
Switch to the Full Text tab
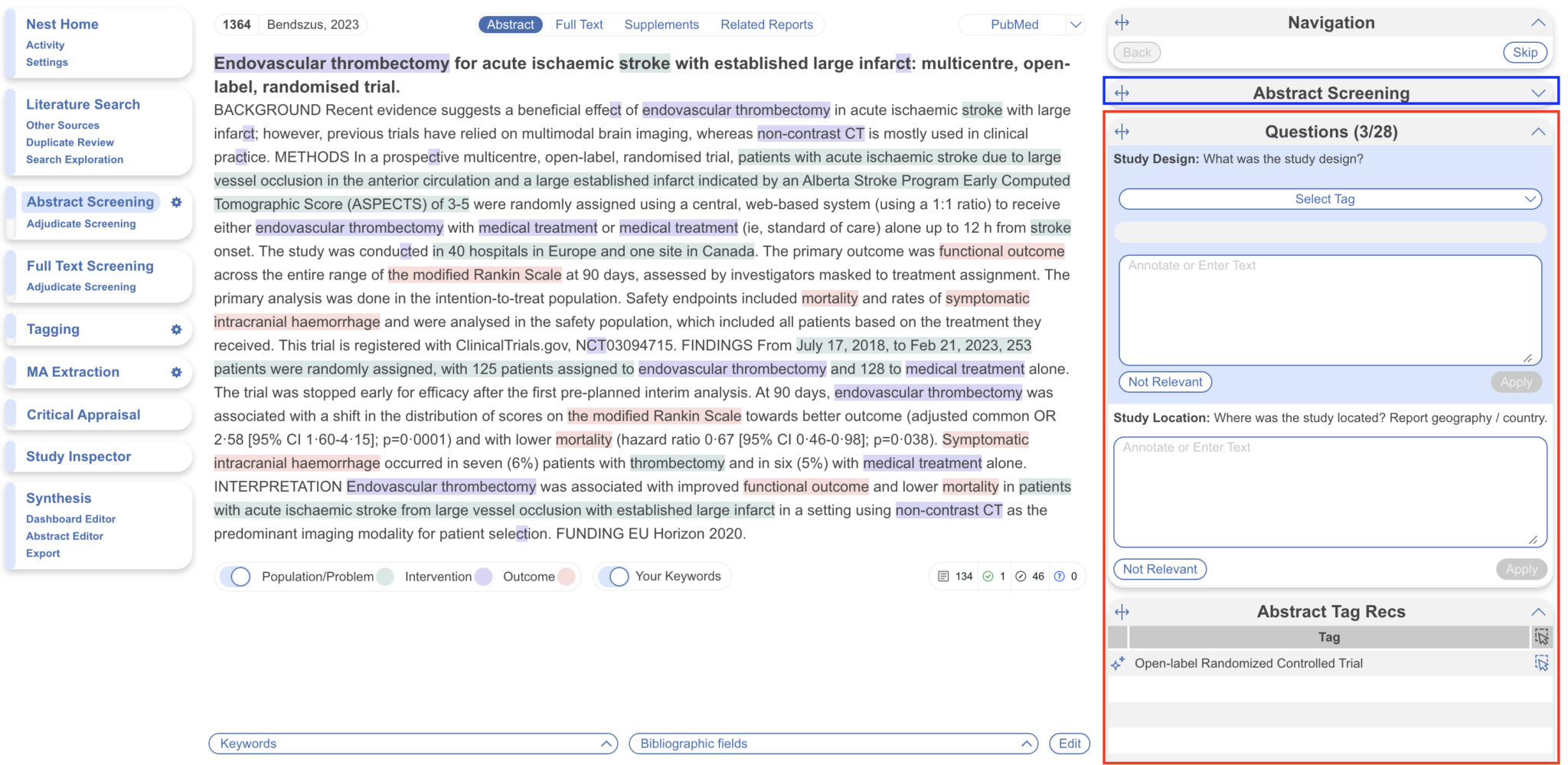tap(580, 24)
